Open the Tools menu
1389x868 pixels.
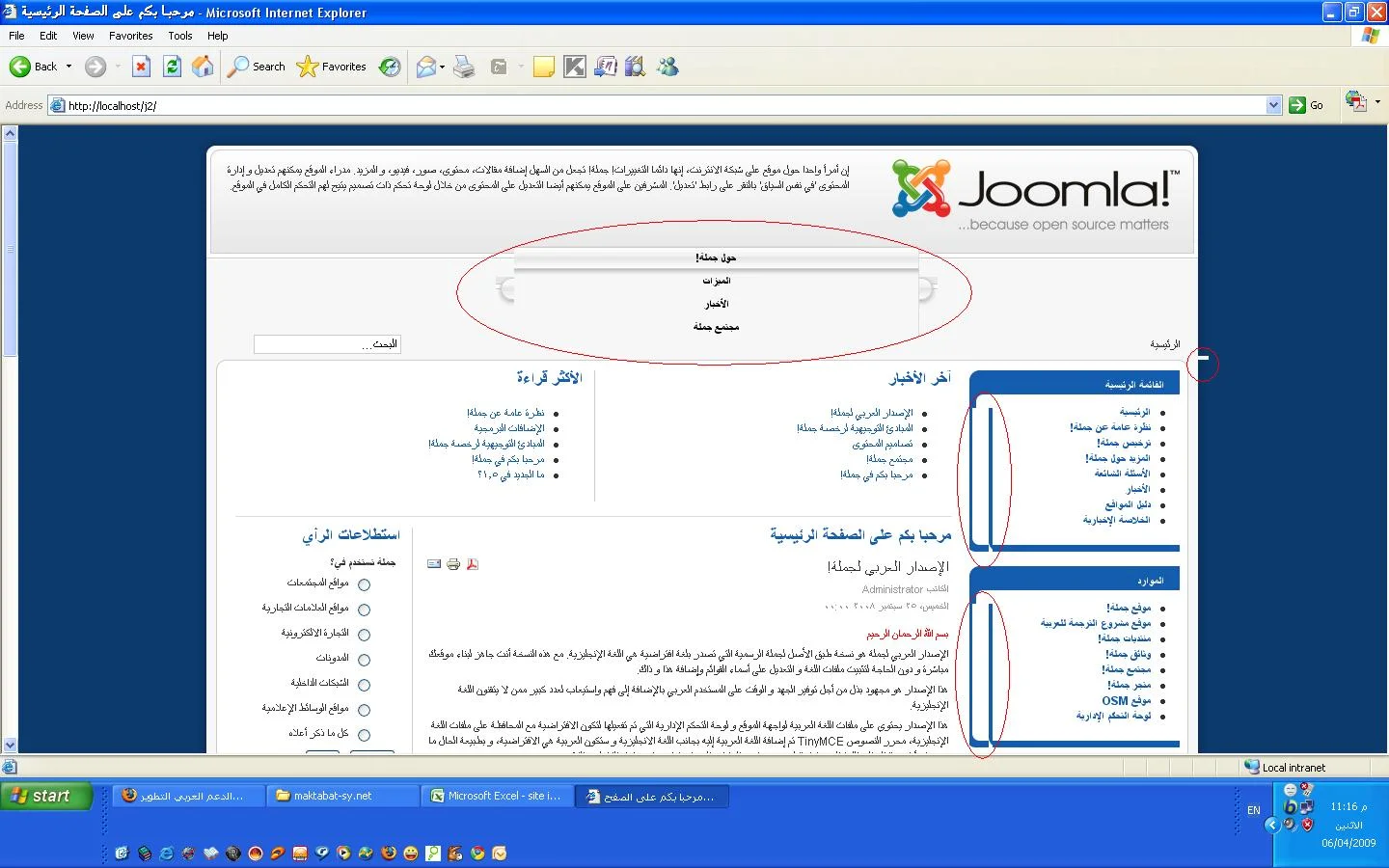click(180, 36)
